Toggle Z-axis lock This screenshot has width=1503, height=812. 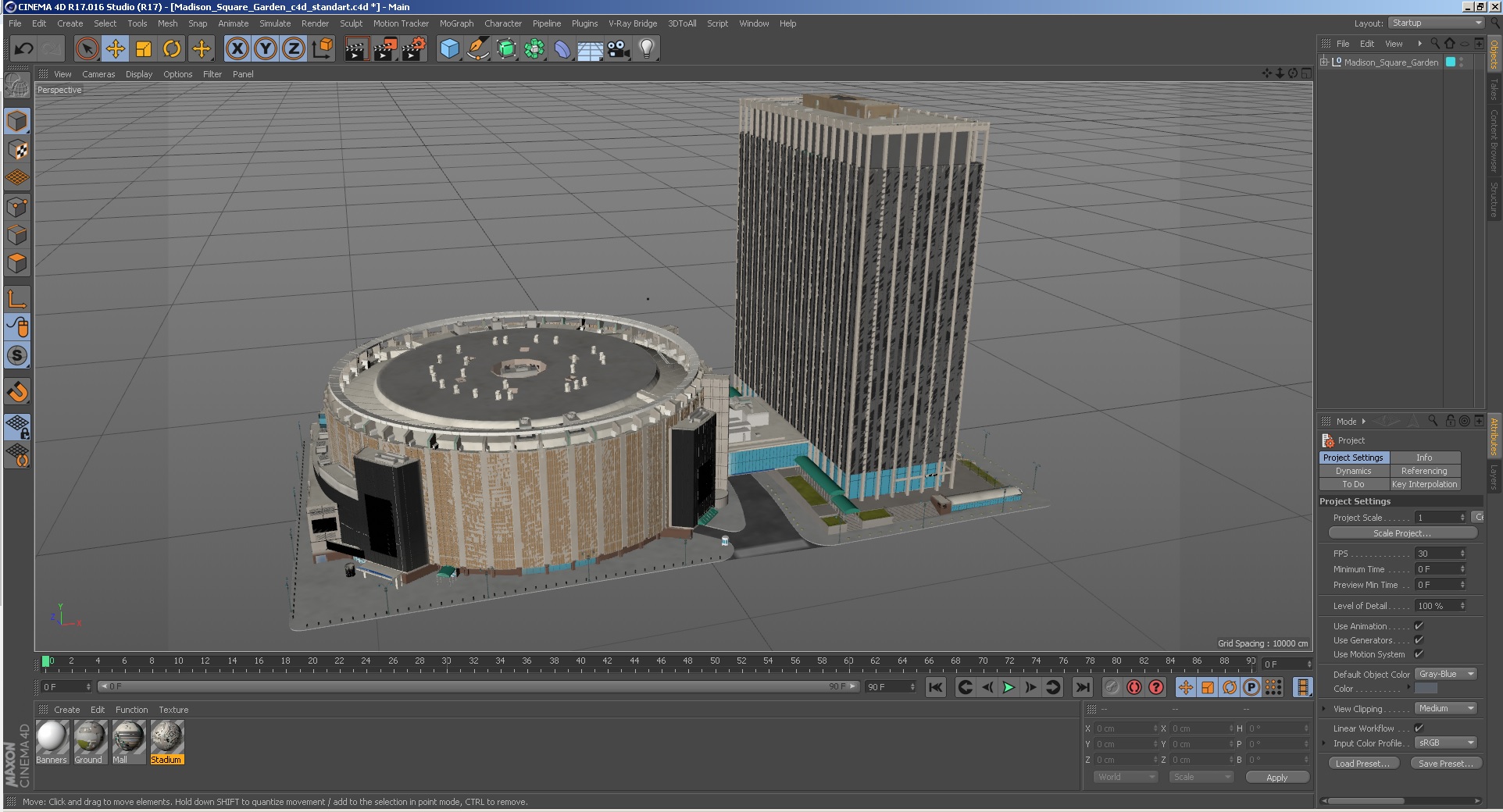coord(294,49)
